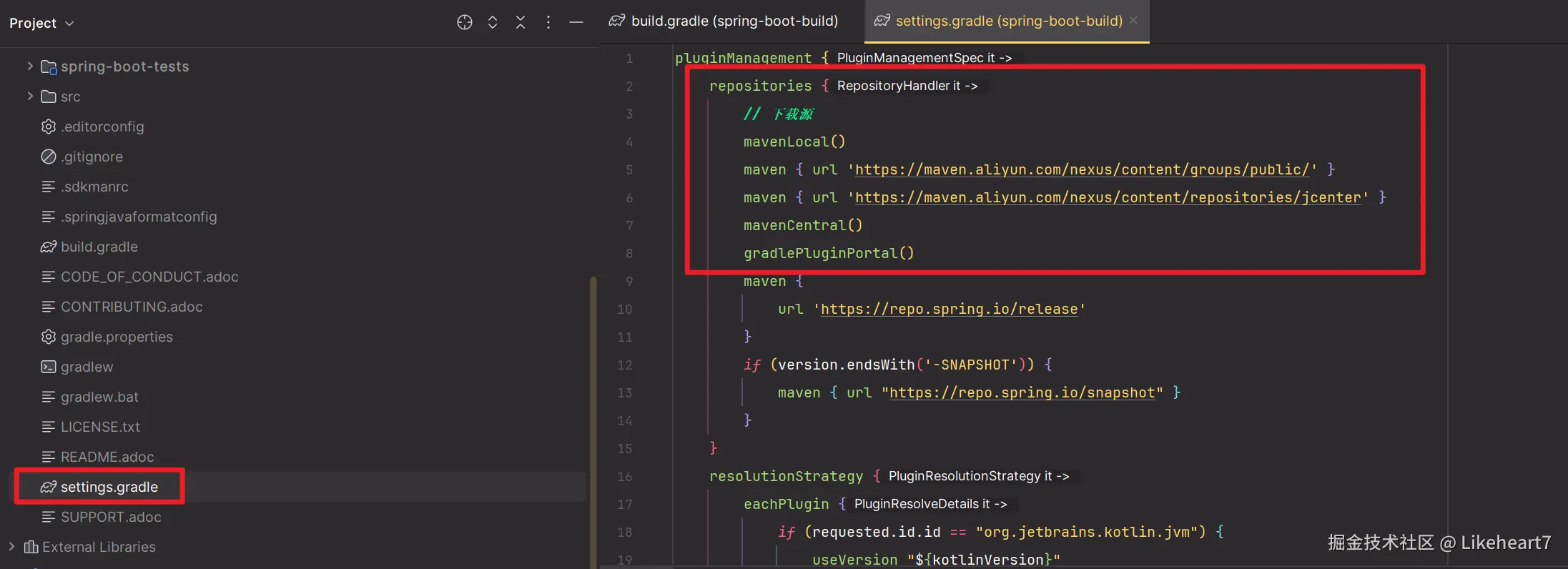Image resolution: width=1568 pixels, height=569 pixels.
Task: Click line number 12 in gutter
Action: click(x=624, y=365)
